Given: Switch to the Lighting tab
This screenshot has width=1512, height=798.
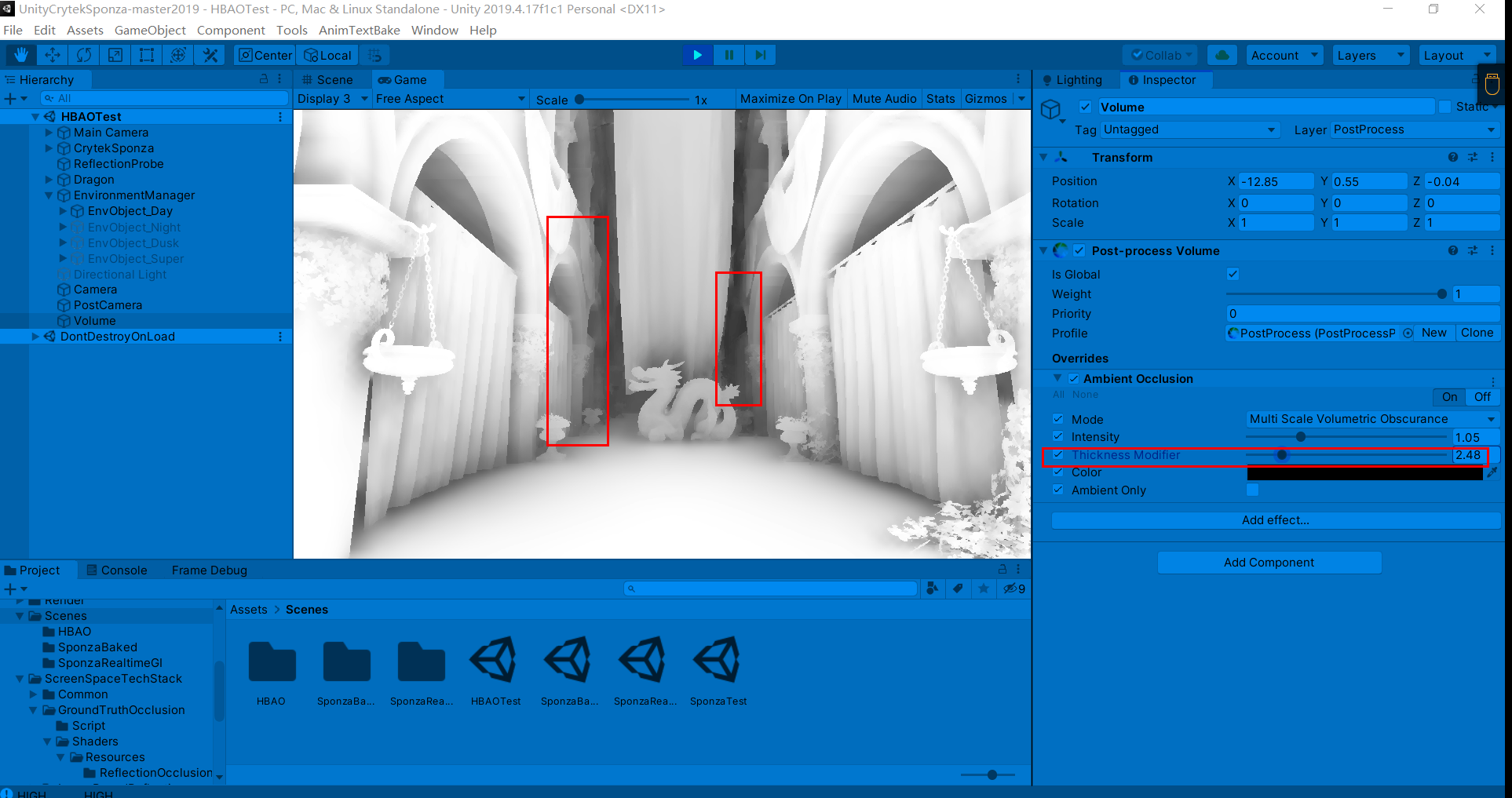Looking at the screenshot, I should [x=1072, y=79].
